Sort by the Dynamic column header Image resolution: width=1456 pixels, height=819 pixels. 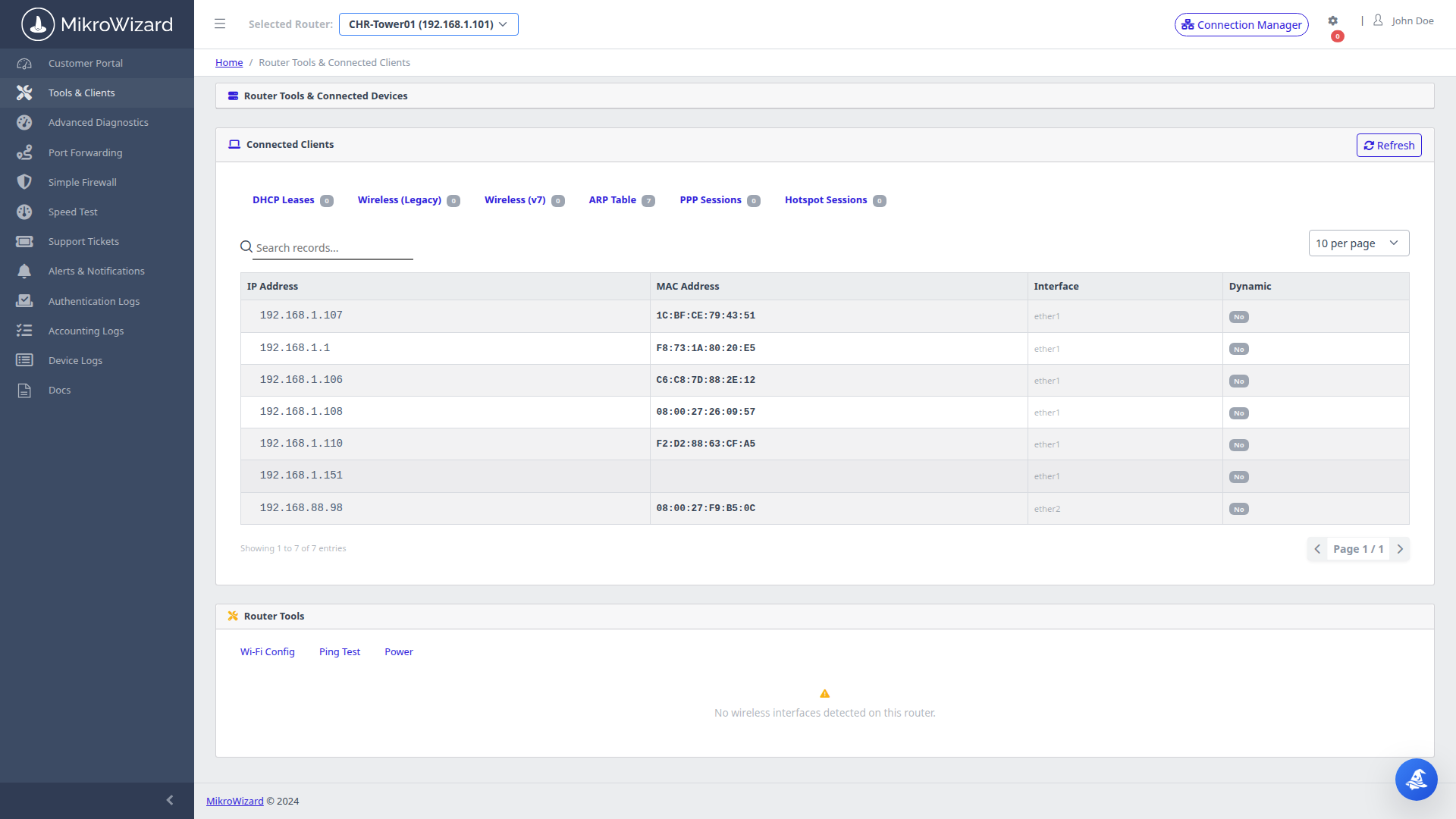tap(1316, 287)
